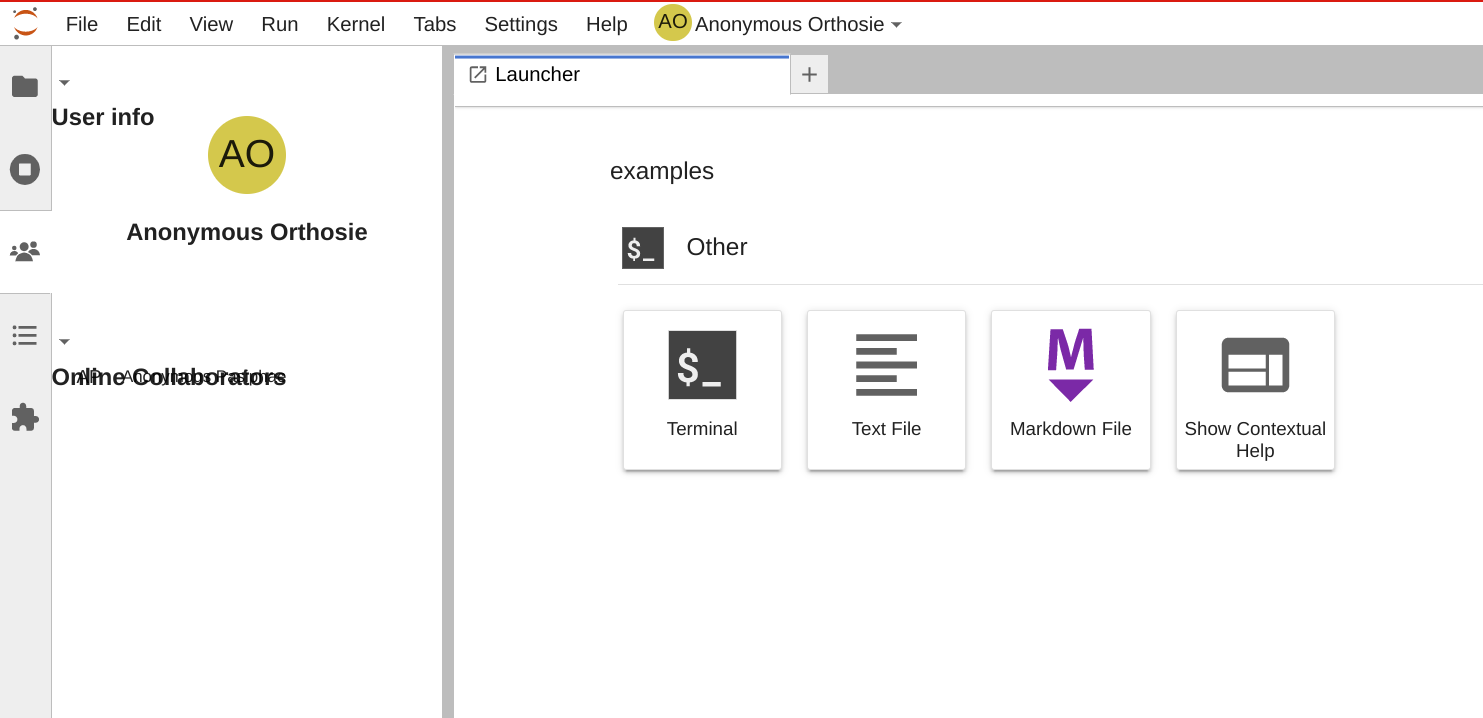1483x718 pixels.
Task: Open the Anonymous Orthosie user dropdown arrow
Action: click(x=896, y=24)
